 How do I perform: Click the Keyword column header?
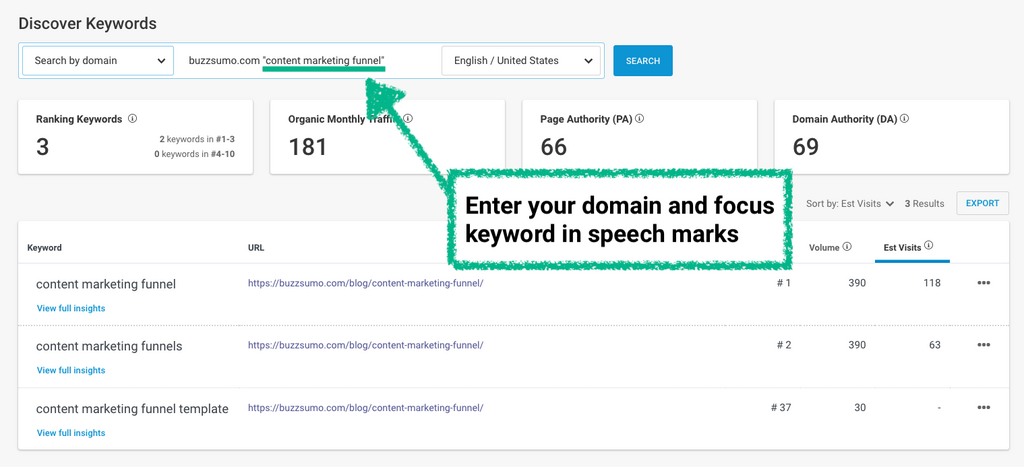(x=45, y=248)
